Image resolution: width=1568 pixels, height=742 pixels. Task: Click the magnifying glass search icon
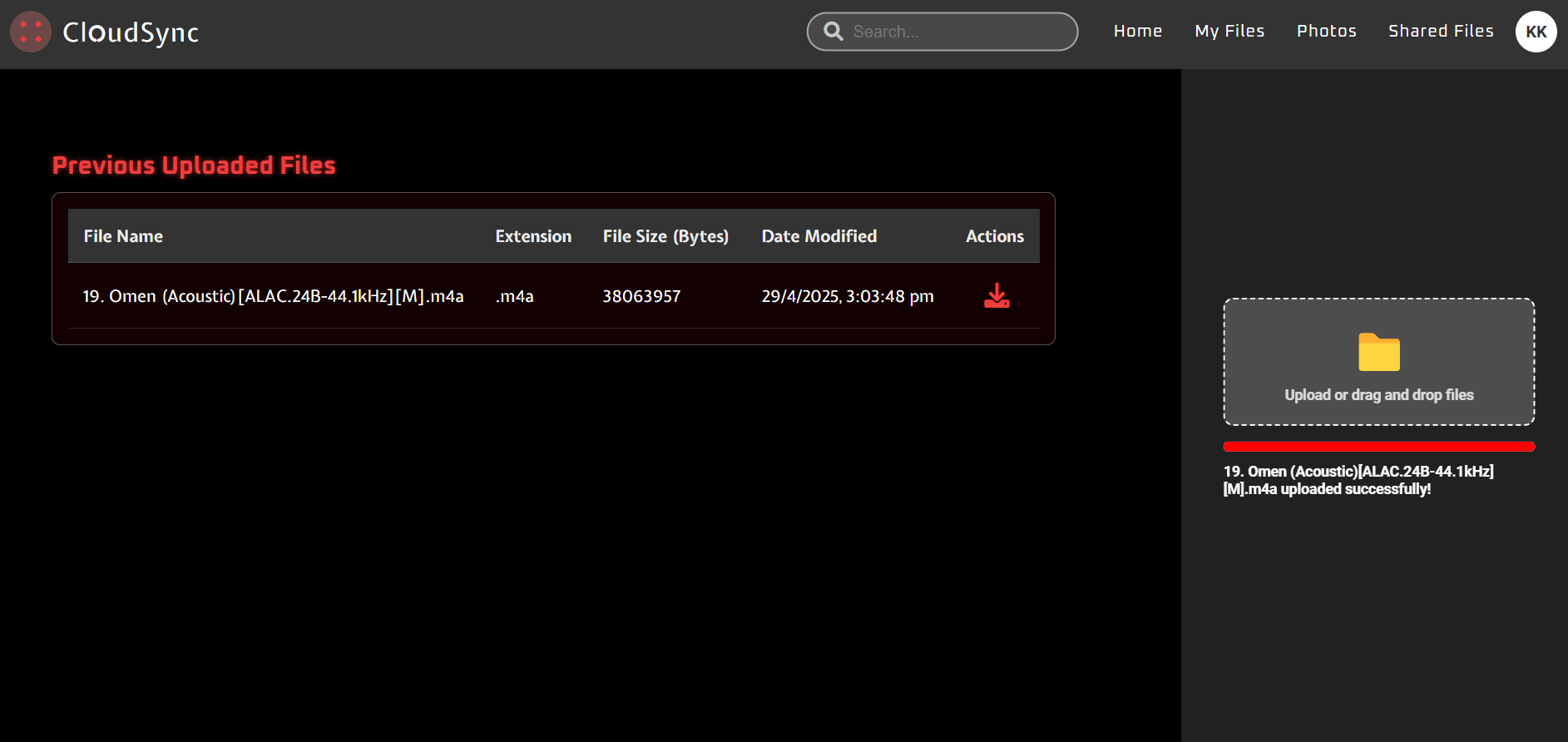point(833,32)
